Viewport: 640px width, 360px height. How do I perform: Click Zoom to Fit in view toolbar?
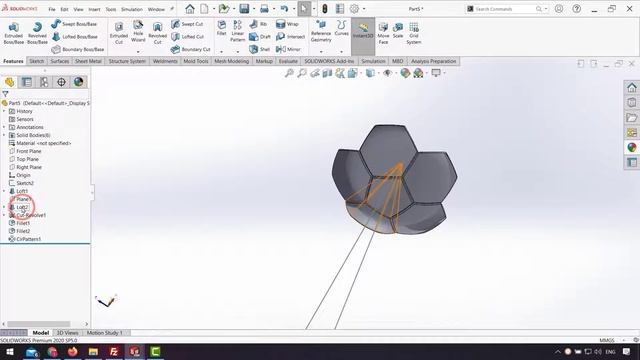(289, 73)
